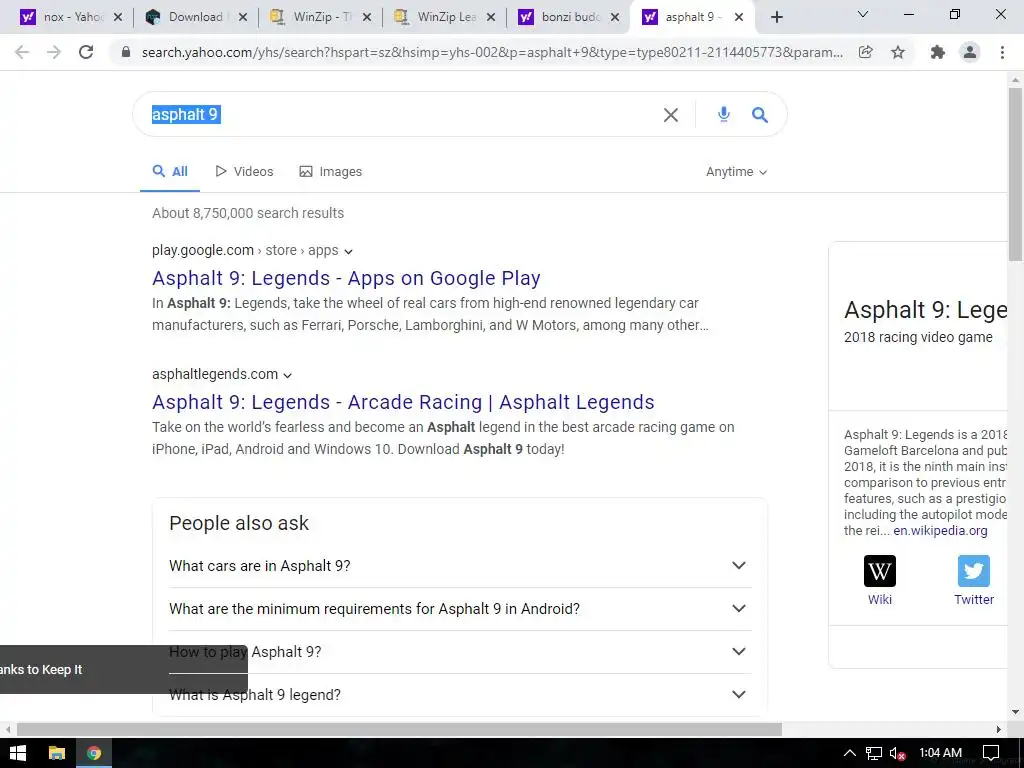Screen dimensions: 1024x768
Task: Click the browser address bar URL
Action: coord(492,52)
